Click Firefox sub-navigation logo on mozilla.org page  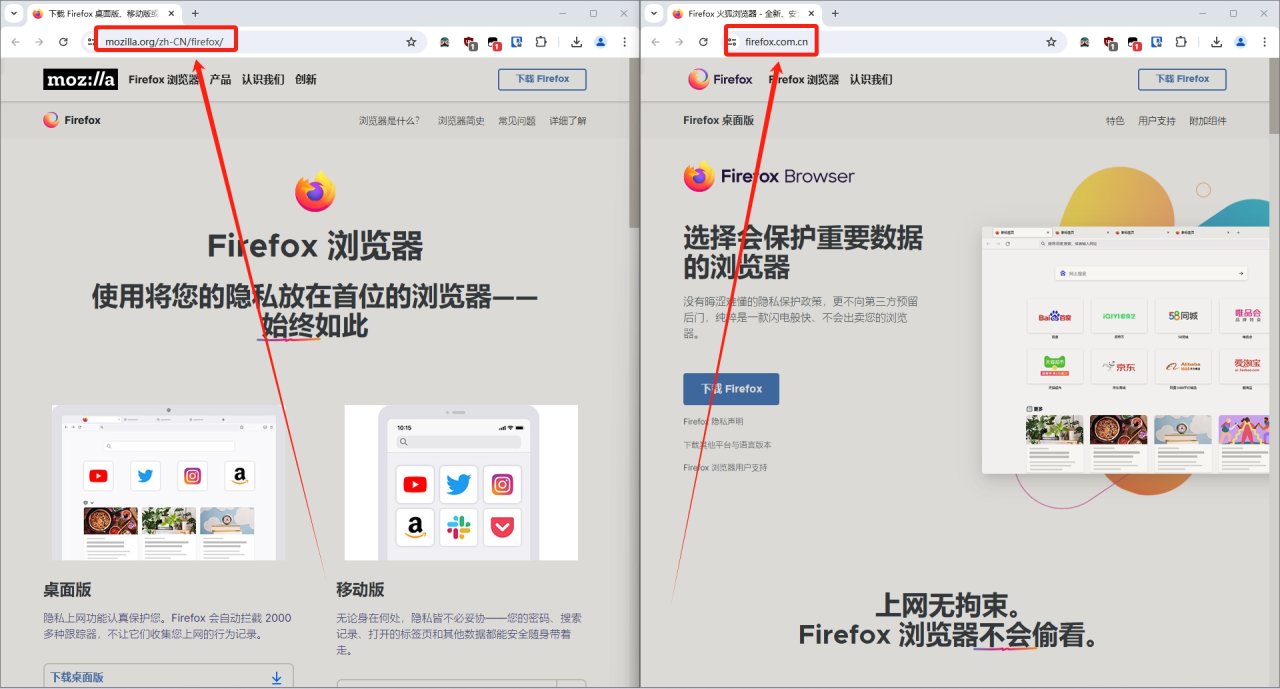(x=72, y=120)
